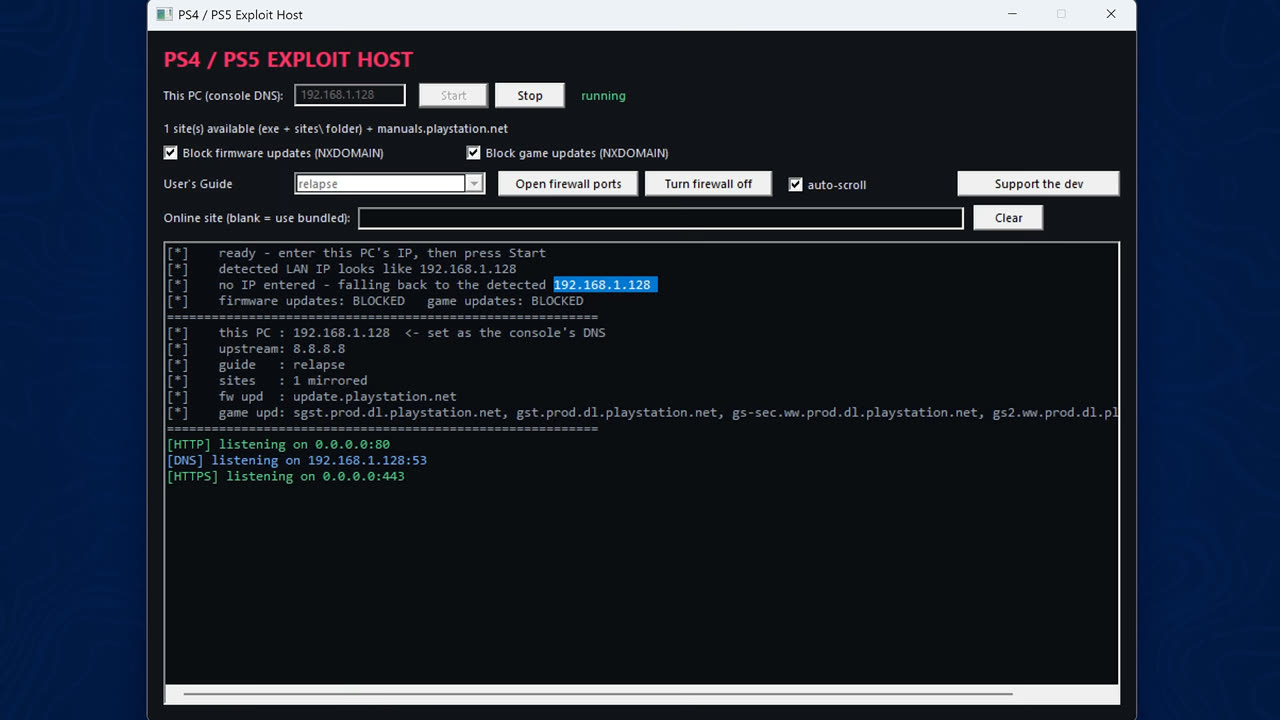Click the 'guide : relapse' log line
The height and width of the screenshot is (720, 1280).
tap(256, 365)
